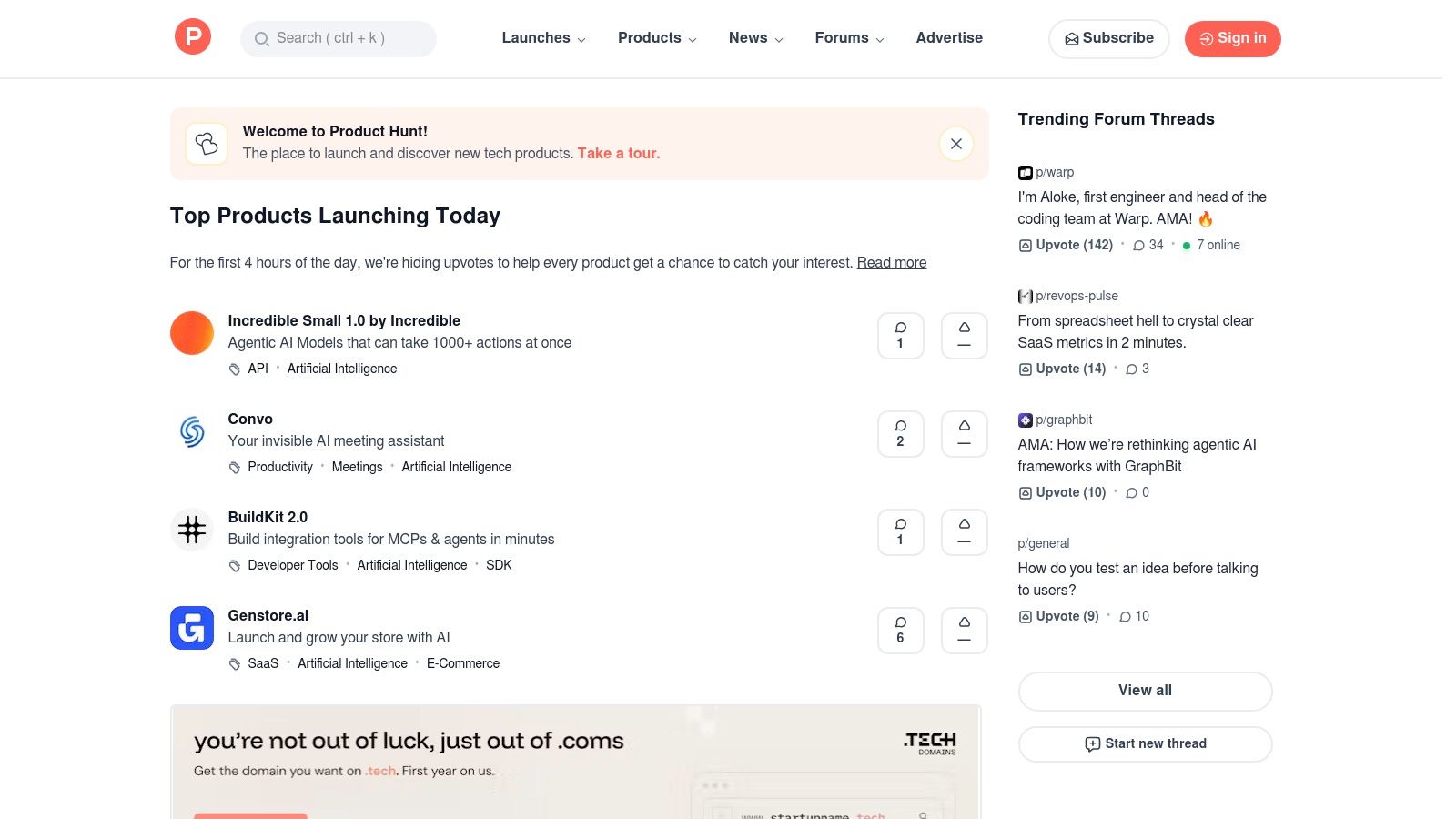The height and width of the screenshot is (819, 1456).
Task: Expand the Forums menu
Action: (x=849, y=38)
